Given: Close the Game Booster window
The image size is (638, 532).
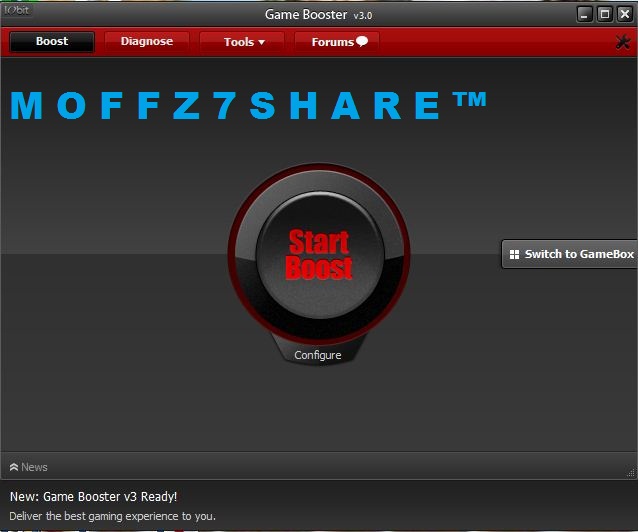Looking at the screenshot, I should click(x=625, y=15).
